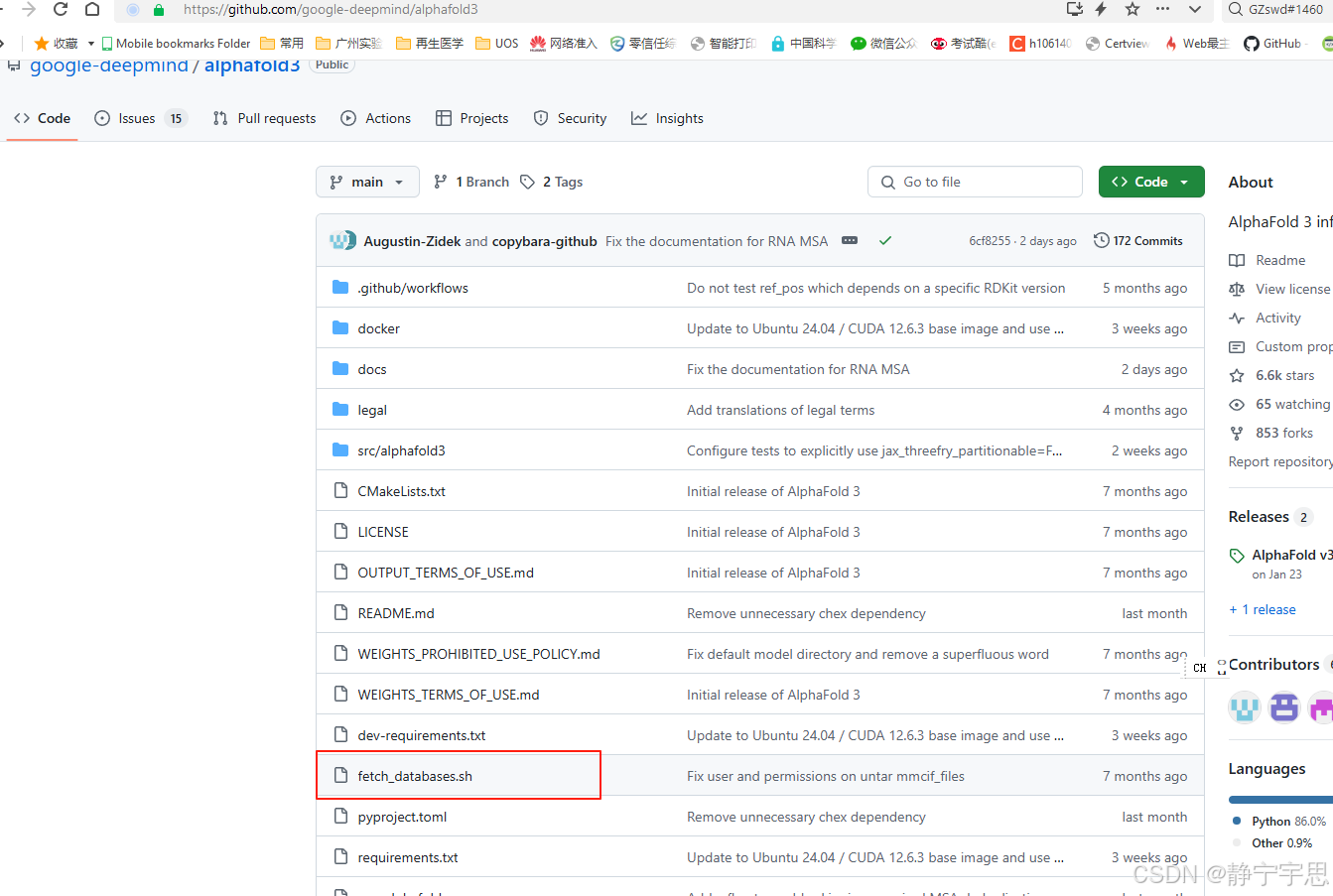The width and height of the screenshot is (1333, 896).
Task: Open the 常用 bookmarks folder
Action: pos(282,44)
